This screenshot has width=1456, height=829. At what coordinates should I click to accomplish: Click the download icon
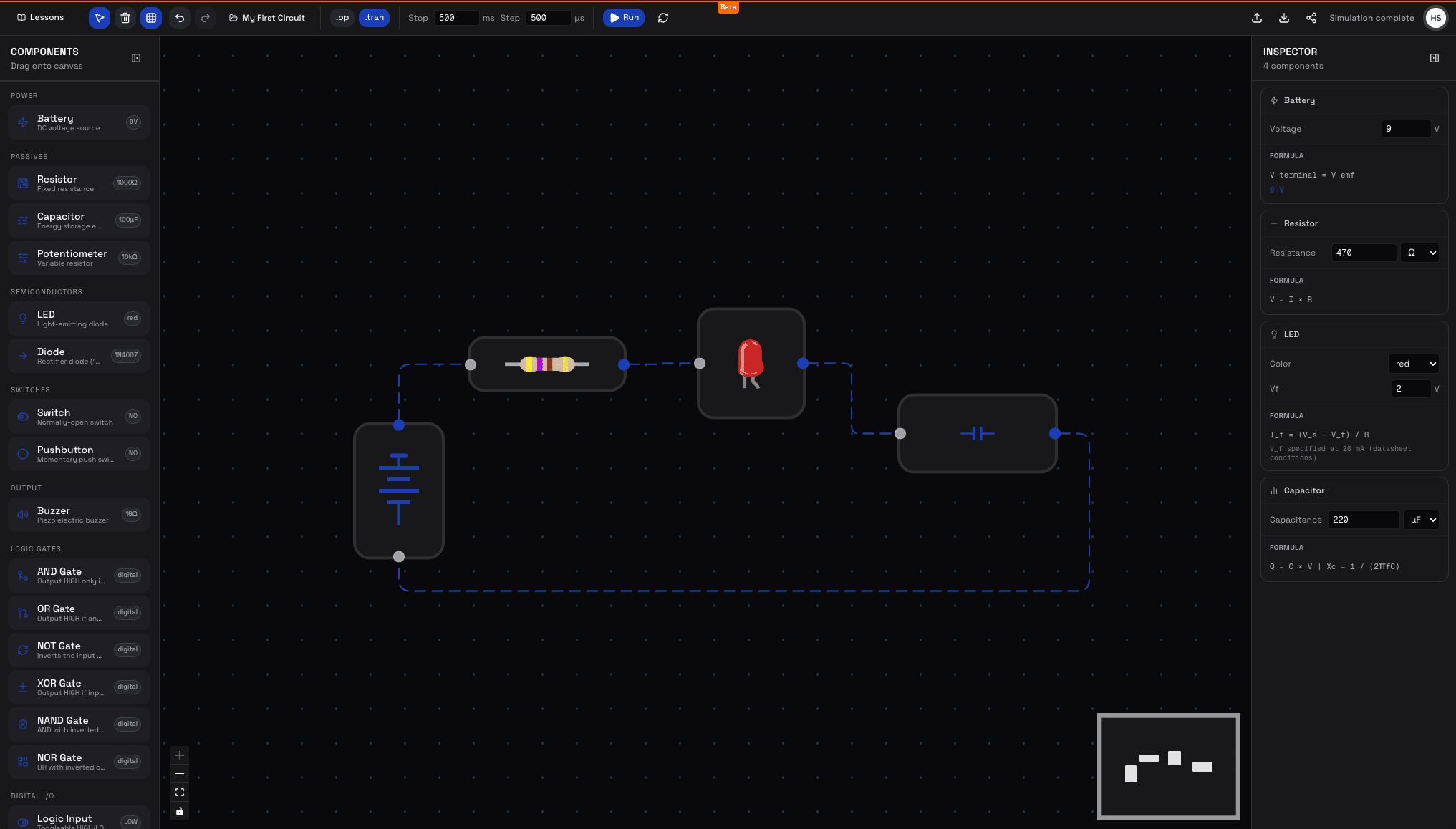1284,18
